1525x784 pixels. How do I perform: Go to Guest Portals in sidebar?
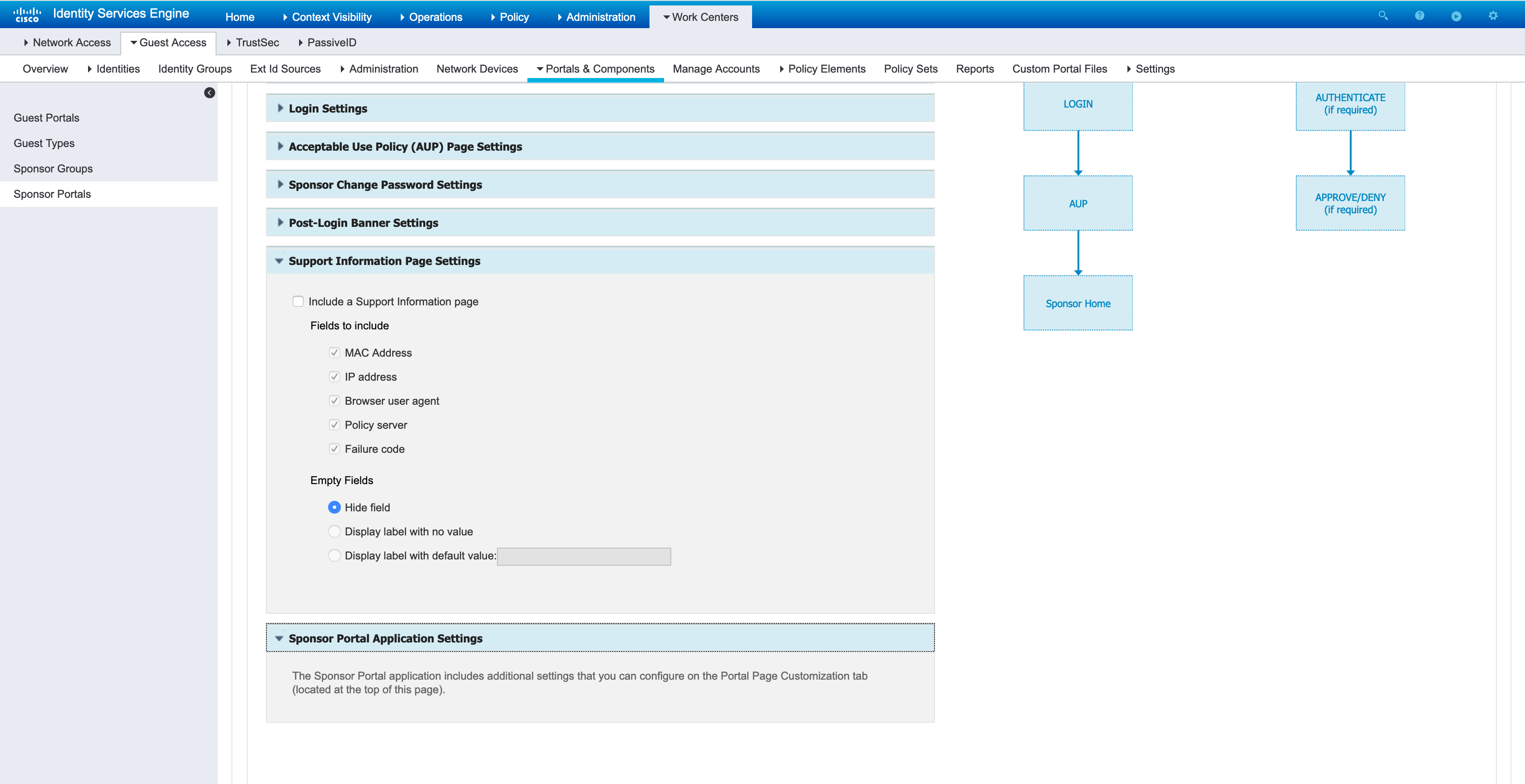pos(46,118)
